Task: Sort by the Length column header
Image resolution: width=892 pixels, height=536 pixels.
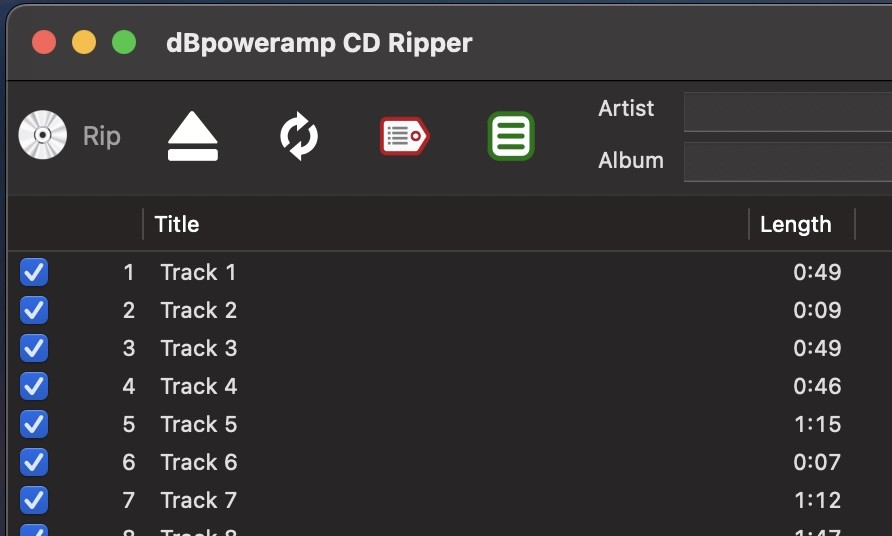Action: [796, 224]
